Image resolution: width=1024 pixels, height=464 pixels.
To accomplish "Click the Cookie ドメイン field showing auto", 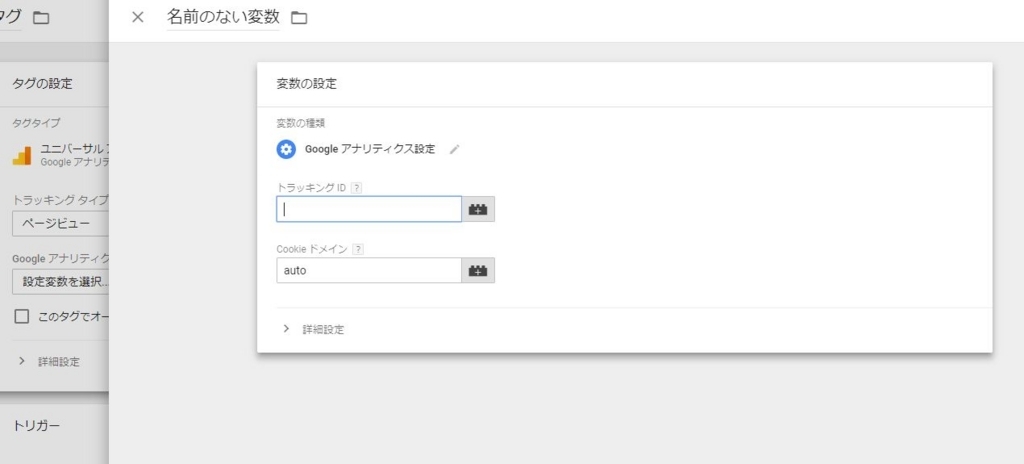I will pyautogui.click(x=369, y=271).
